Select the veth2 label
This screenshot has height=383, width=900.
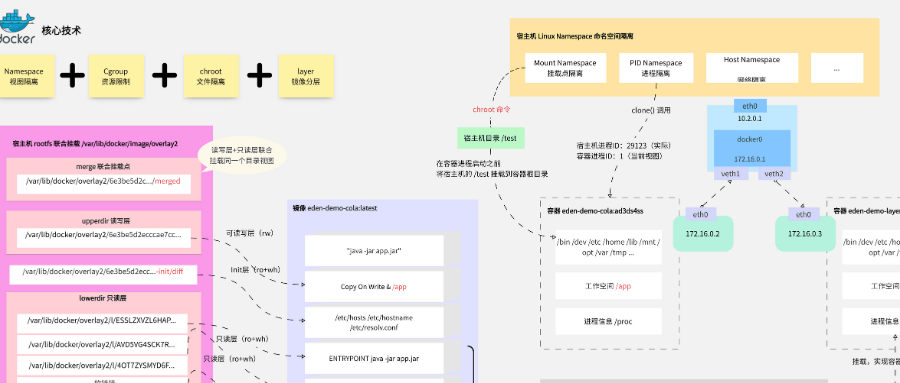tap(774, 173)
